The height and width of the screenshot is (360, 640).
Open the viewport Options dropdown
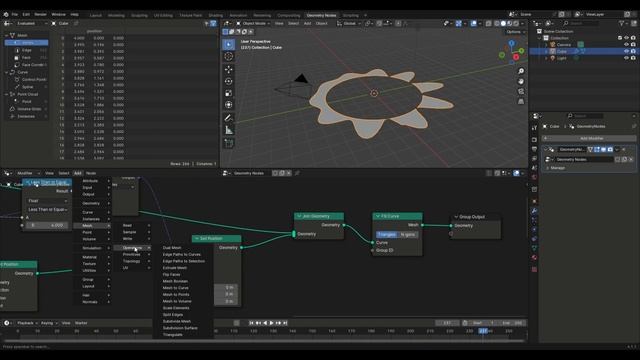(x=515, y=32)
